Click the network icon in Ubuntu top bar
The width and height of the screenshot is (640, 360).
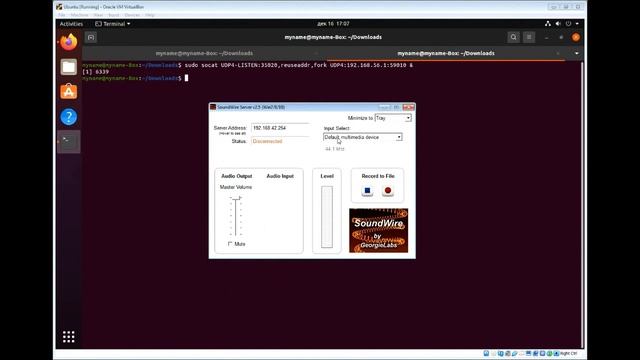click(548, 24)
